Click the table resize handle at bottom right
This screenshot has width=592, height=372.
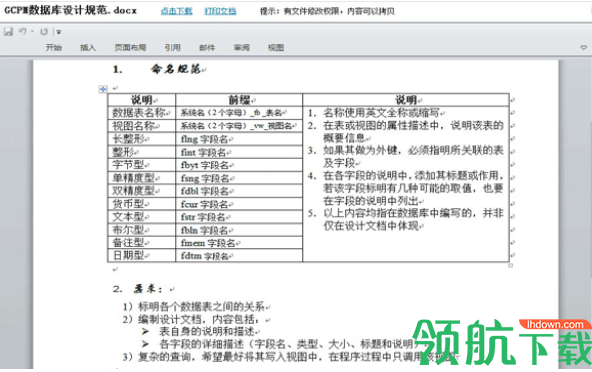click(511, 265)
